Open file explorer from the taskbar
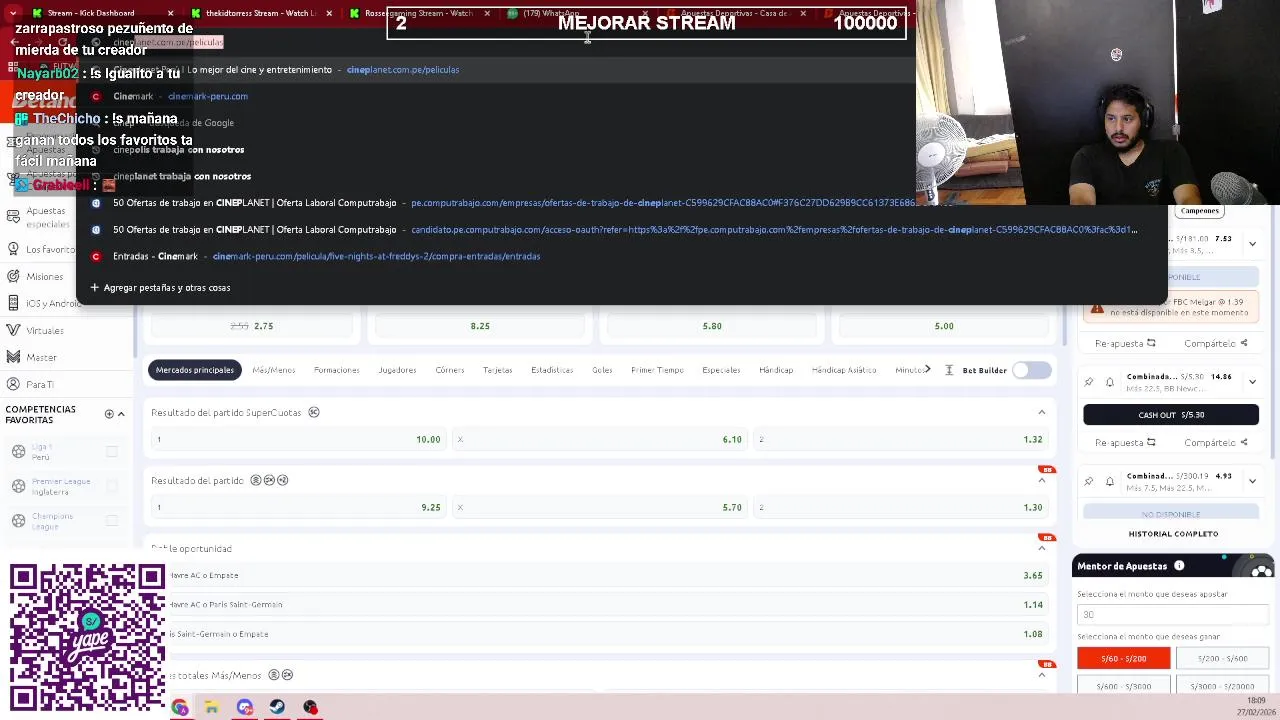The image size is (1280, 720). click(x=212, y=707)
